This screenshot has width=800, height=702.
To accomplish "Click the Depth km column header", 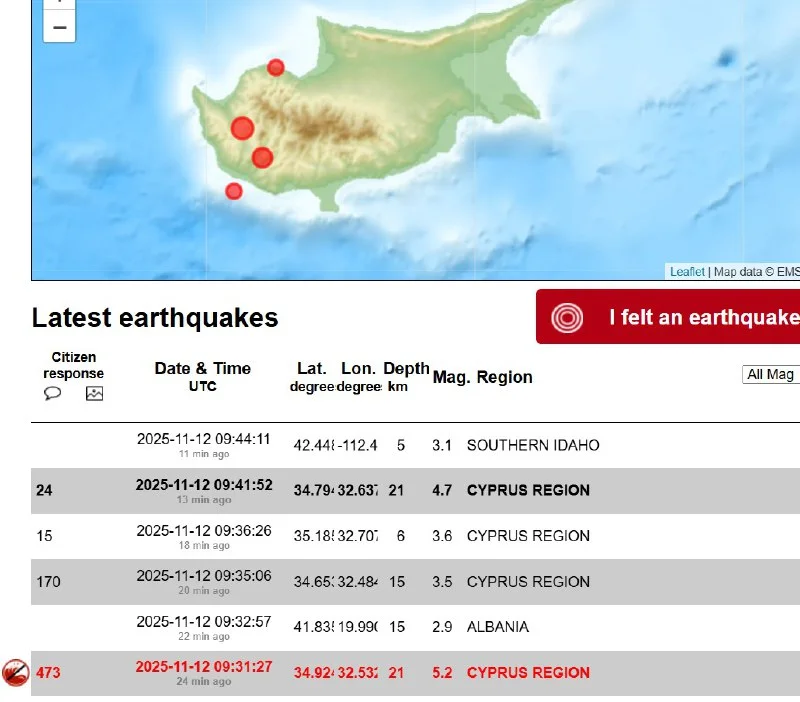I will [405, 376].
